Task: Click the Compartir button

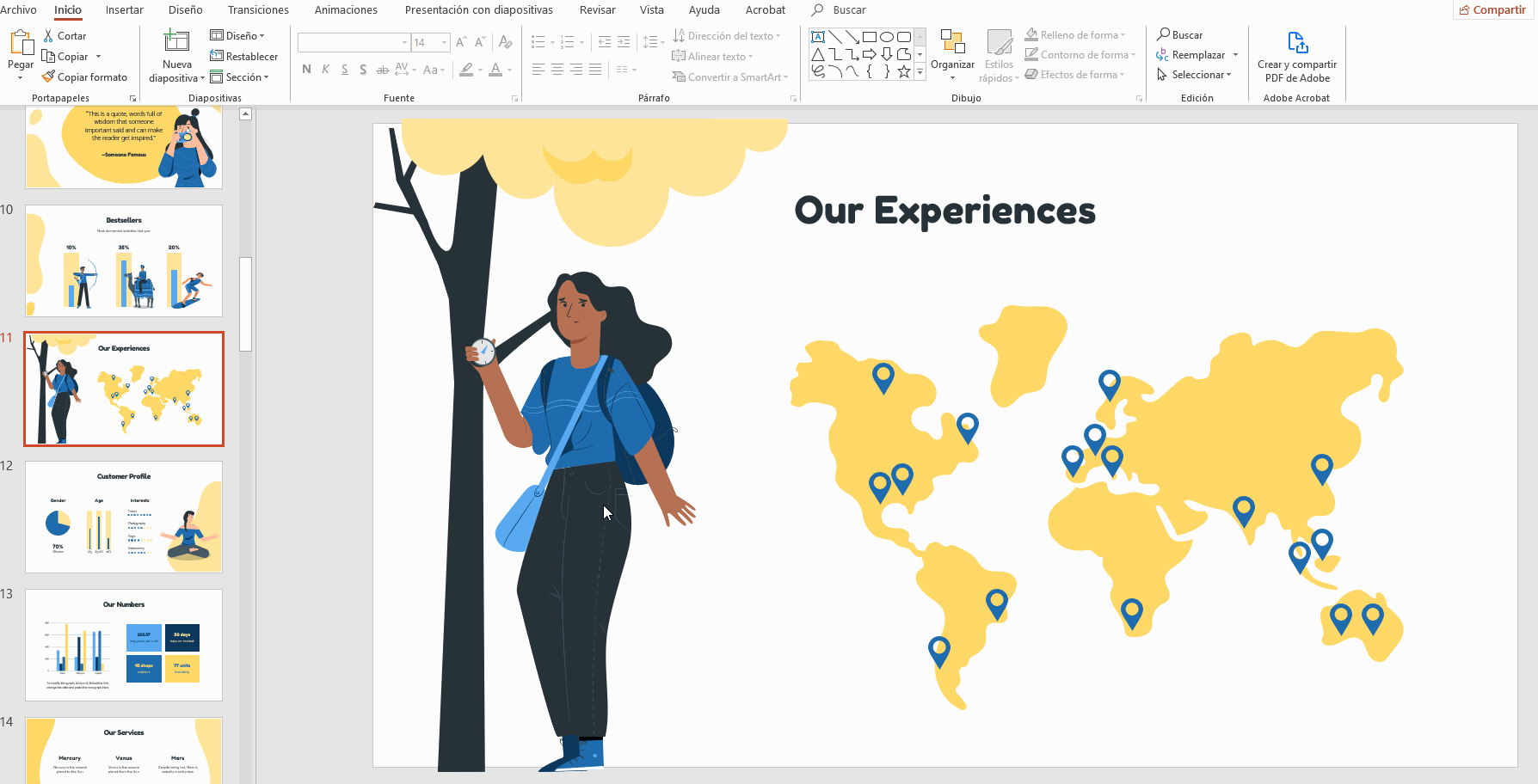Action: 1492,9
